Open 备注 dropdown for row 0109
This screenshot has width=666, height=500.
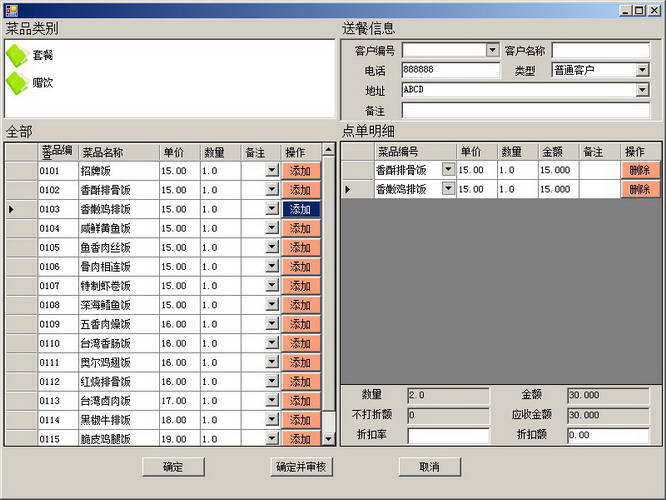coord(272,324)
